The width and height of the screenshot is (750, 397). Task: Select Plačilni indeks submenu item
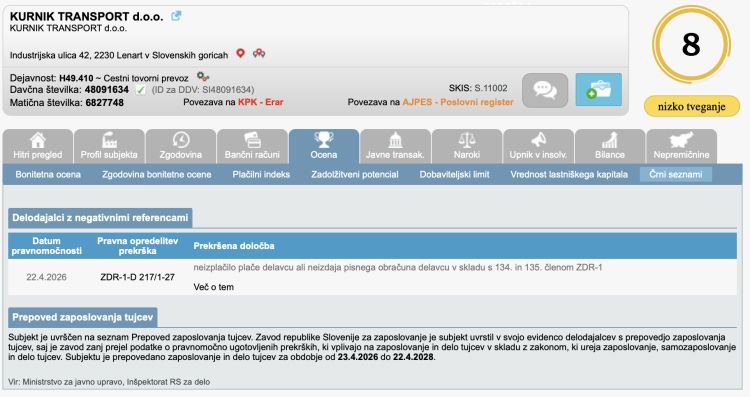tap(261, 175)
